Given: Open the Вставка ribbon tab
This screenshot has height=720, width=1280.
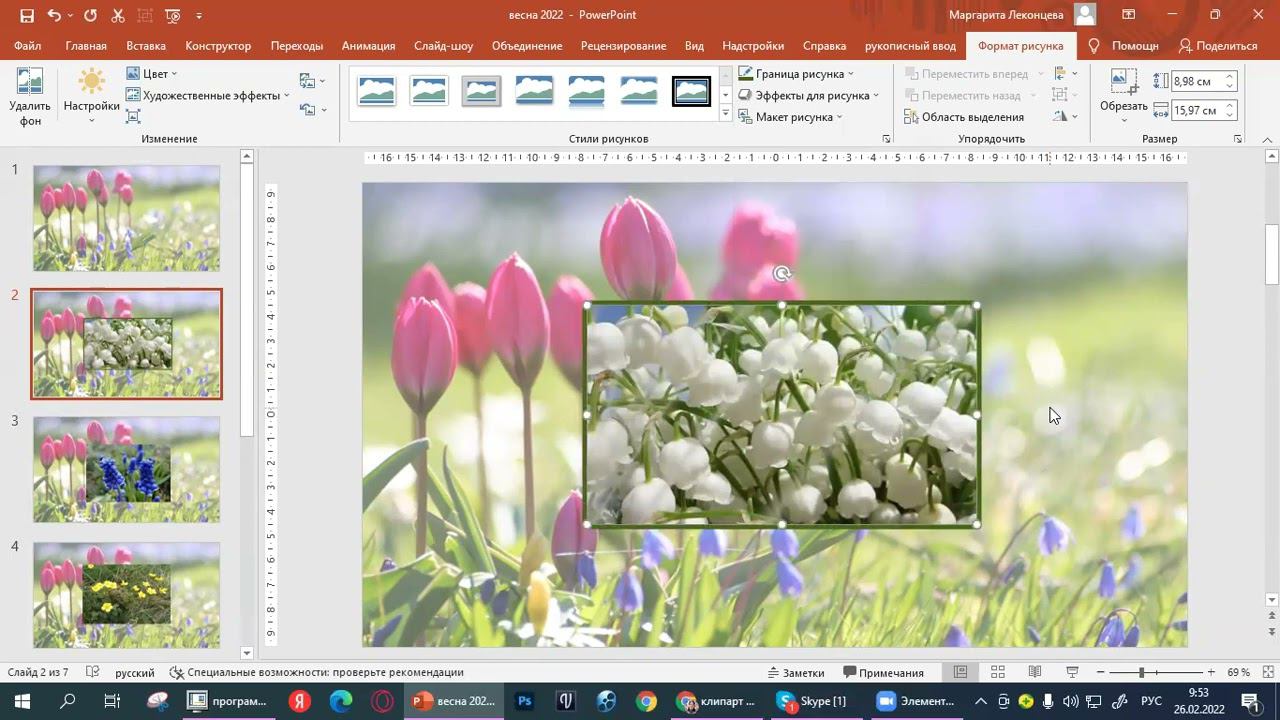Looking at the screenshot, I should click(x=146, y=46).
